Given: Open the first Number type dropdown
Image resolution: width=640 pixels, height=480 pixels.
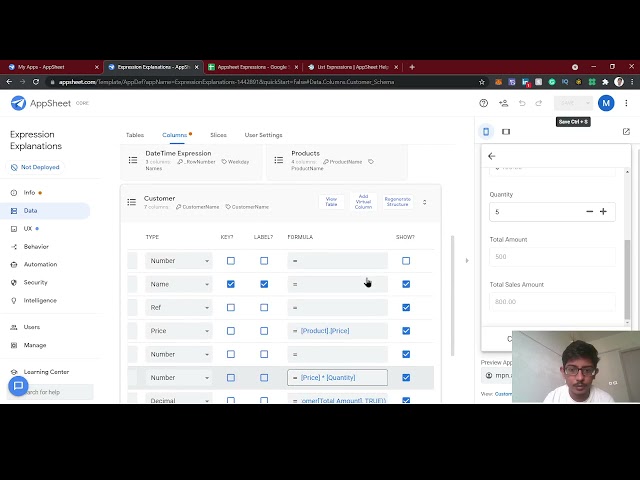Looking at the screenshot, I should 179,261.
